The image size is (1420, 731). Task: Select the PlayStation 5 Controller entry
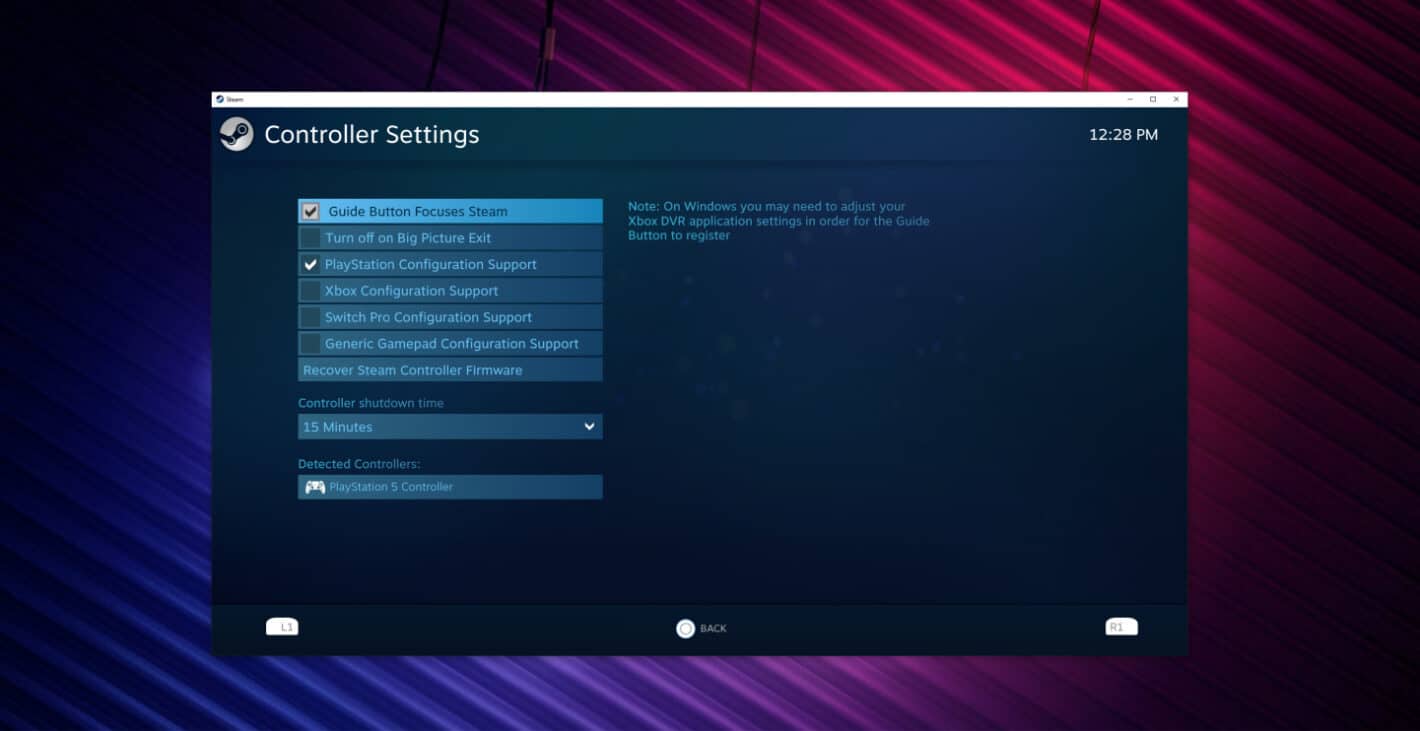[x=450, y=487]
